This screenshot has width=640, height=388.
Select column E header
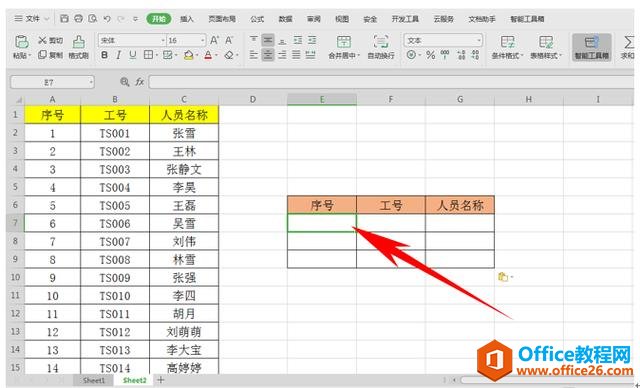pyautogui.click(x=322, y=99)
